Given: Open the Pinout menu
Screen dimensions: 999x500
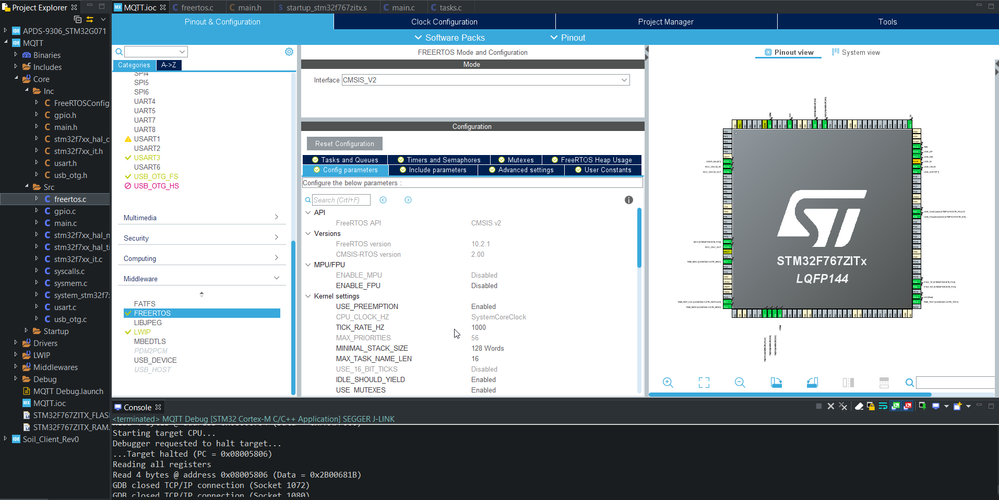Looking at the screenshot, I should [568, 38].
